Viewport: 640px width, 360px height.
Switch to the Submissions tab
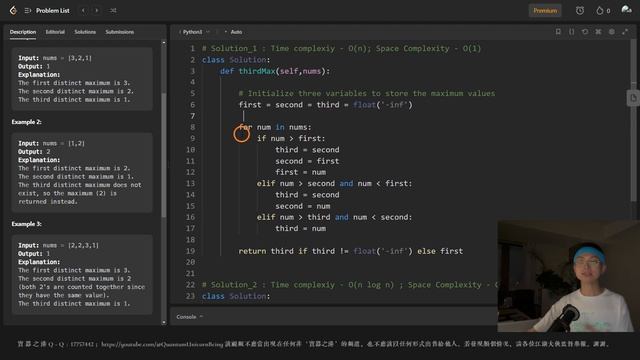(120, 32)
